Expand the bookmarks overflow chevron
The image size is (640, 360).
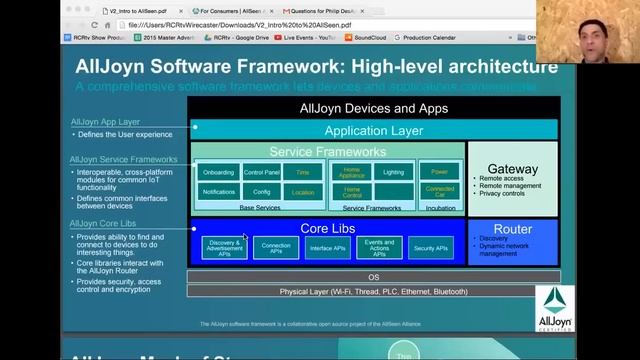(x=510, y=38)
